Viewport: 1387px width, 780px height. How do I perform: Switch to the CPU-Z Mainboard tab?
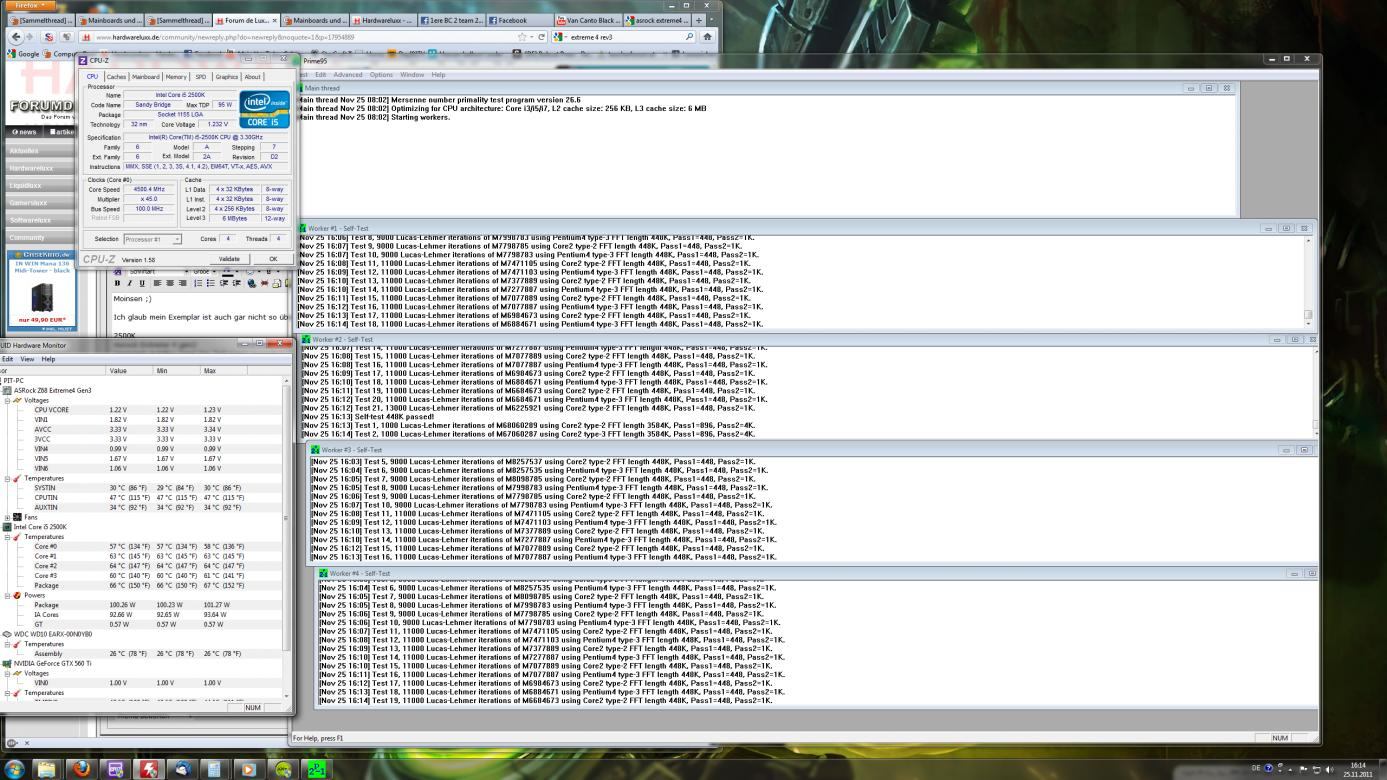145,76
